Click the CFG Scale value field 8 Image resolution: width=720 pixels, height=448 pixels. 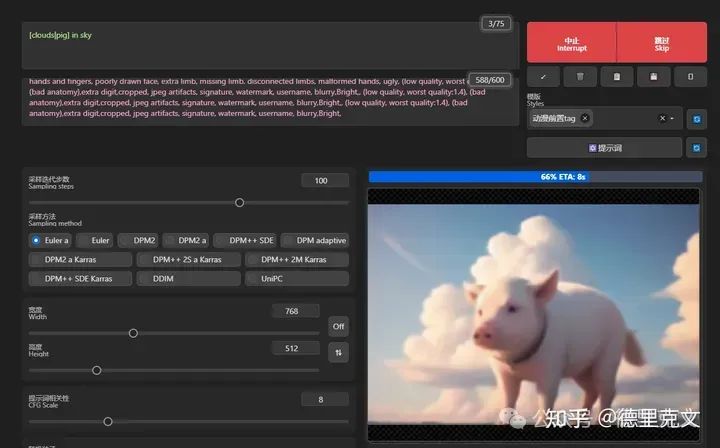coord(325,399)
